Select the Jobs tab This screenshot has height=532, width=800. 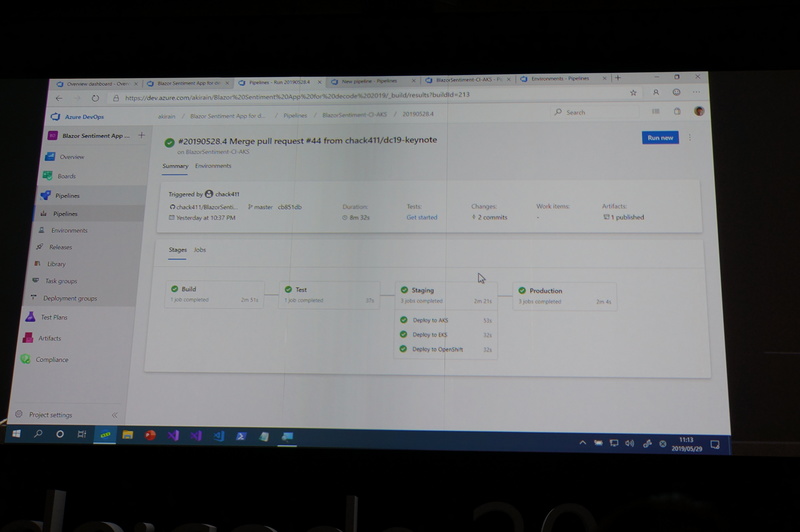click(199, 250)
